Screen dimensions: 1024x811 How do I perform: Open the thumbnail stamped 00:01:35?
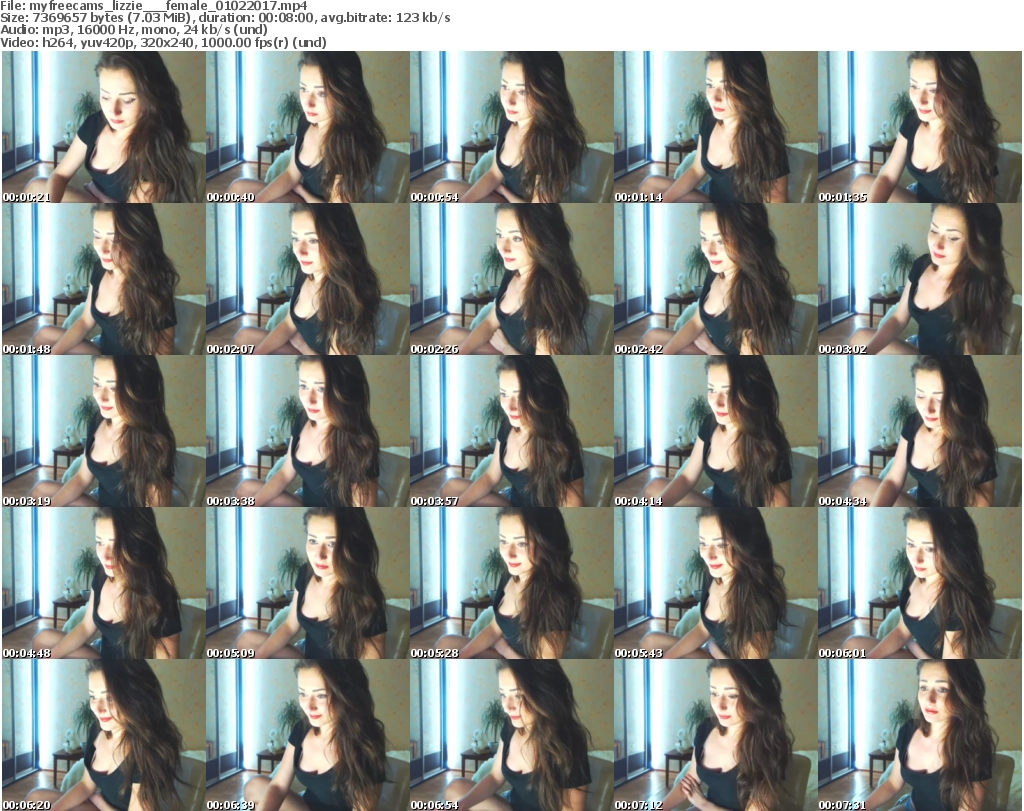click(x=920, y=127)
